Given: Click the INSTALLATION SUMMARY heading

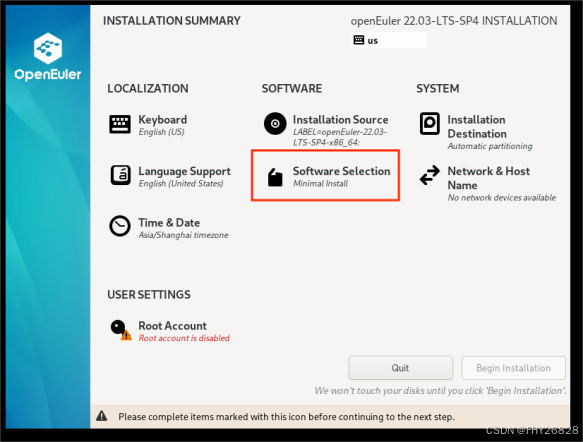Looking at the screenshot, I should [x=172, y=21].
